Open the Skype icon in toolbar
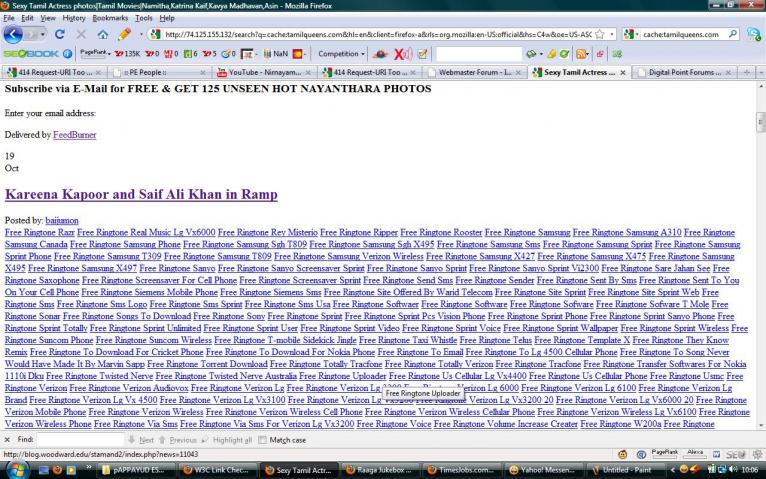 [x=754, y=34]
